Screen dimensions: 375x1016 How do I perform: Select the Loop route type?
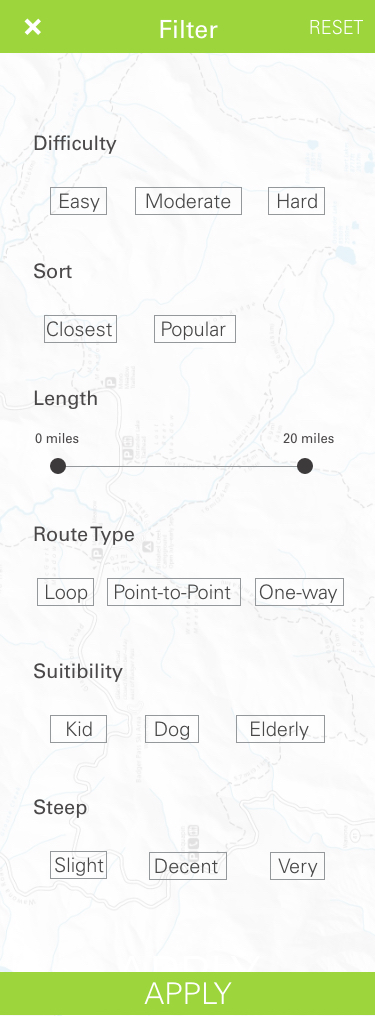tap(65, 592)
